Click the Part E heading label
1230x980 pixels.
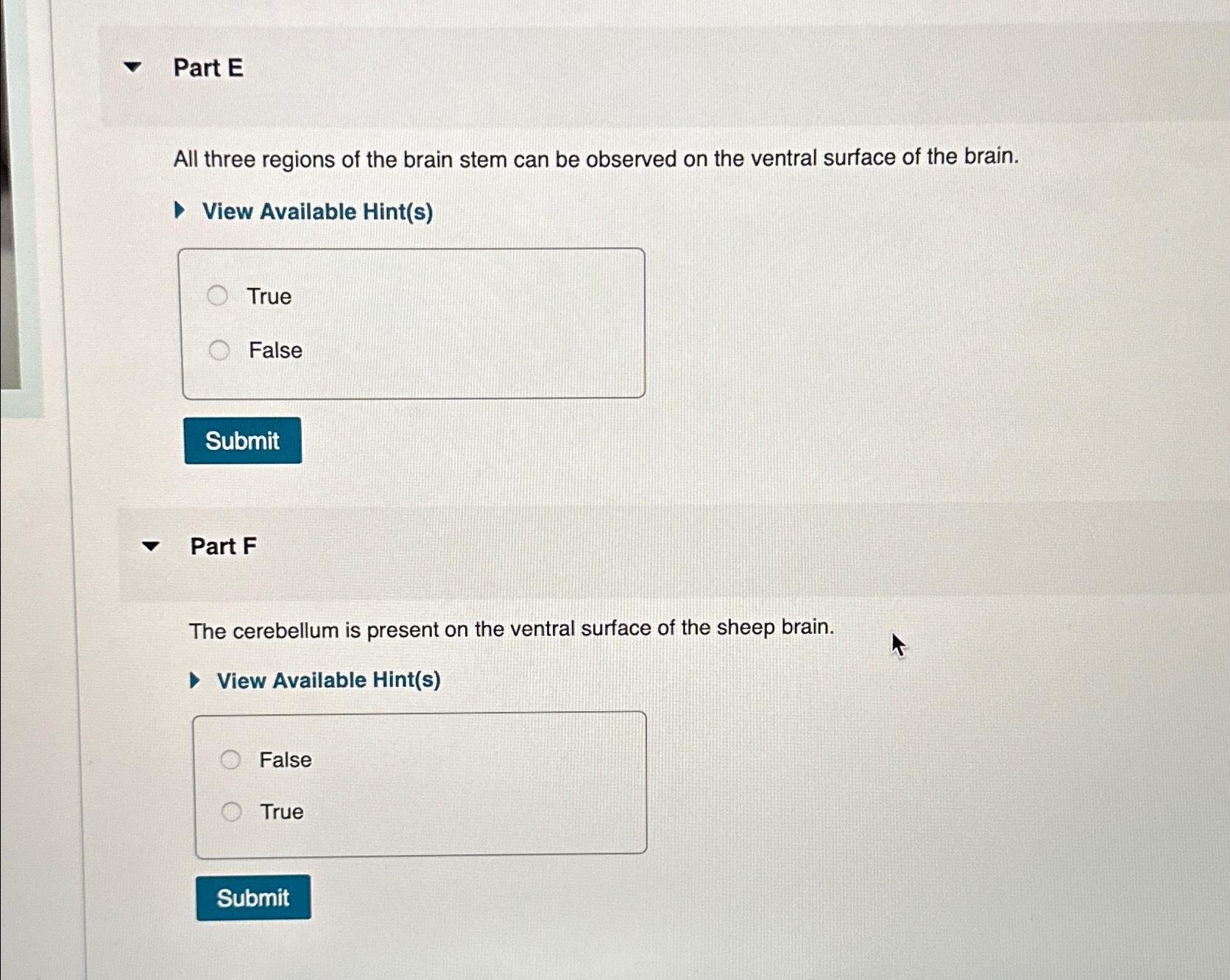coord(208,68)
